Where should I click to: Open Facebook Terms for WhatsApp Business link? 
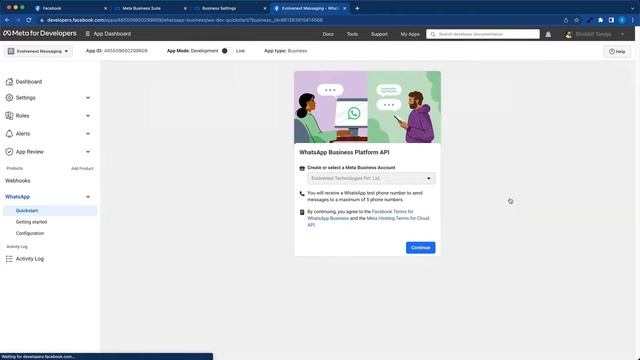(360, 215)
